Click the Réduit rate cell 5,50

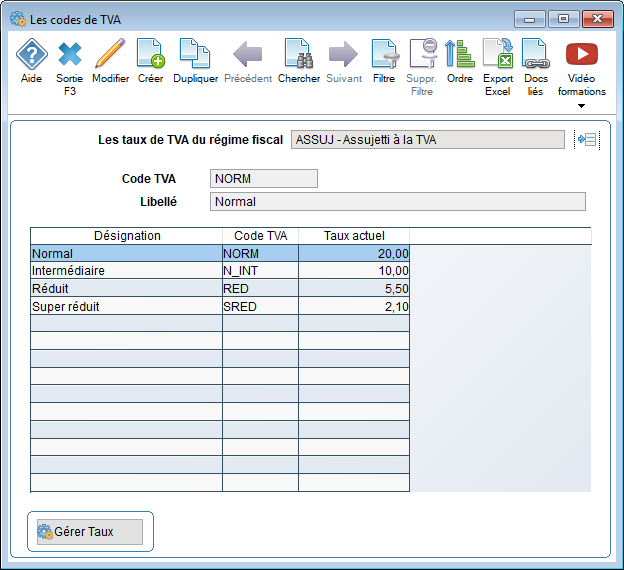354,288
